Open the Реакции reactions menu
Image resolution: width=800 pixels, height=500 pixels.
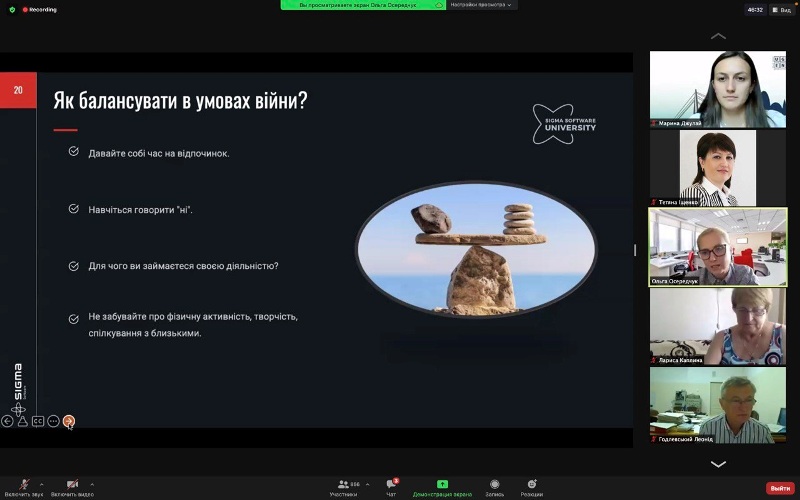point(532,487)
